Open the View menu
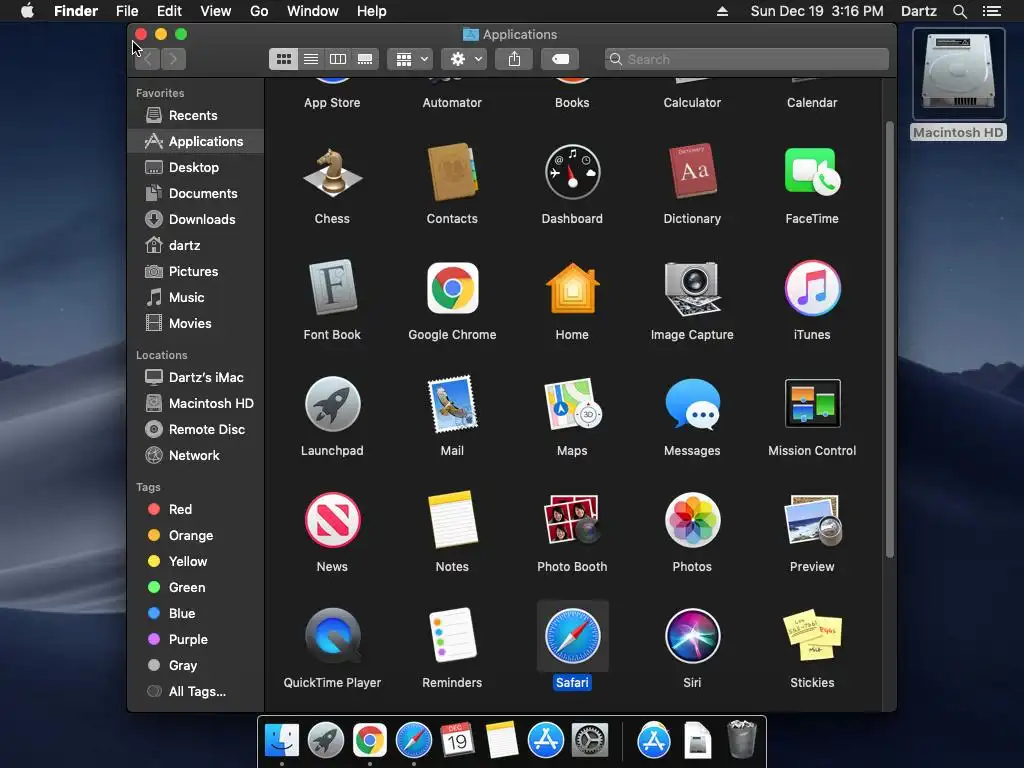Image resolution: width=1024 pixels, height=768 pixels. click(x=216, y=11)
